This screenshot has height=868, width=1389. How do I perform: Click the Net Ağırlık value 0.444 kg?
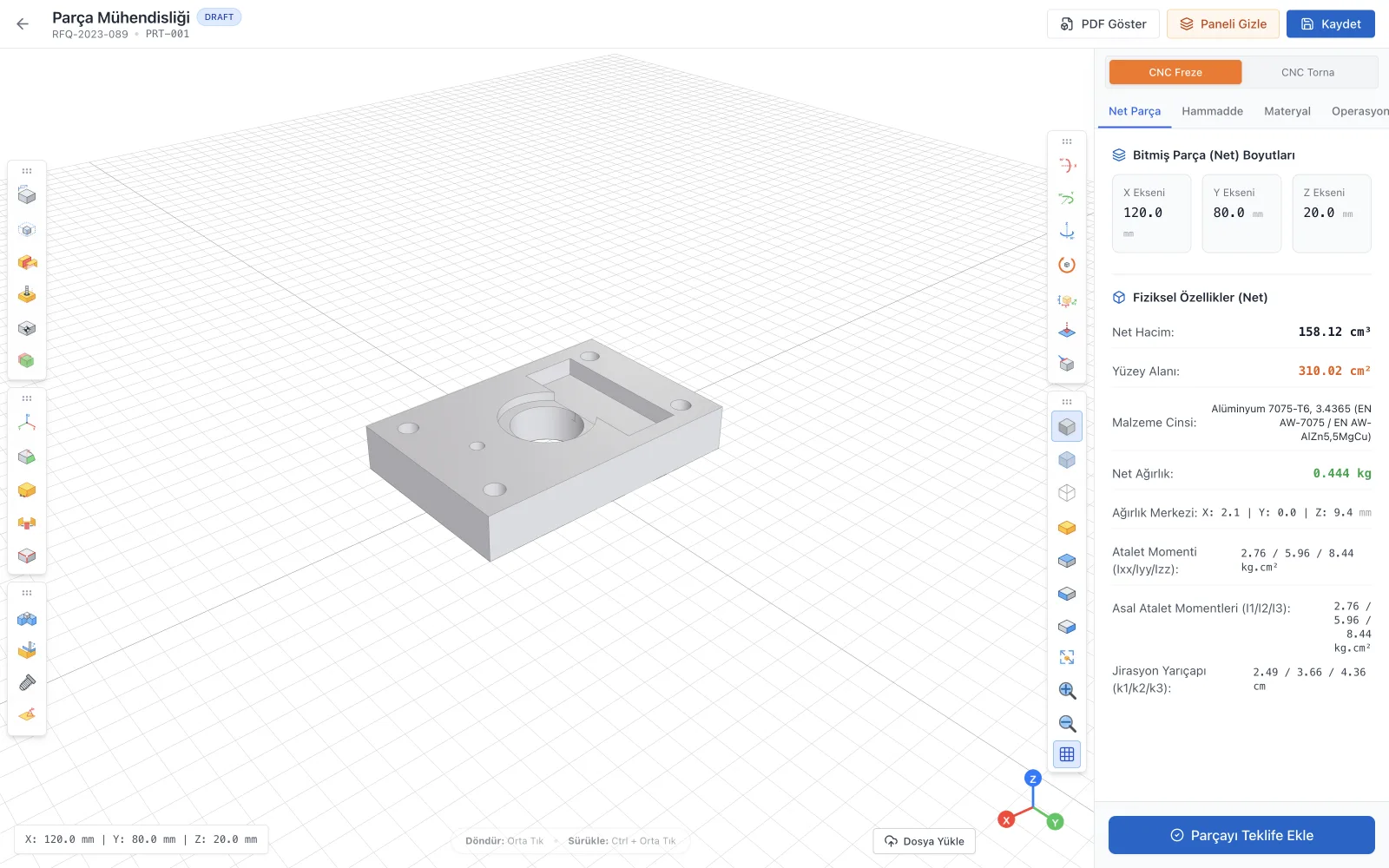(x=1342, y=473)
